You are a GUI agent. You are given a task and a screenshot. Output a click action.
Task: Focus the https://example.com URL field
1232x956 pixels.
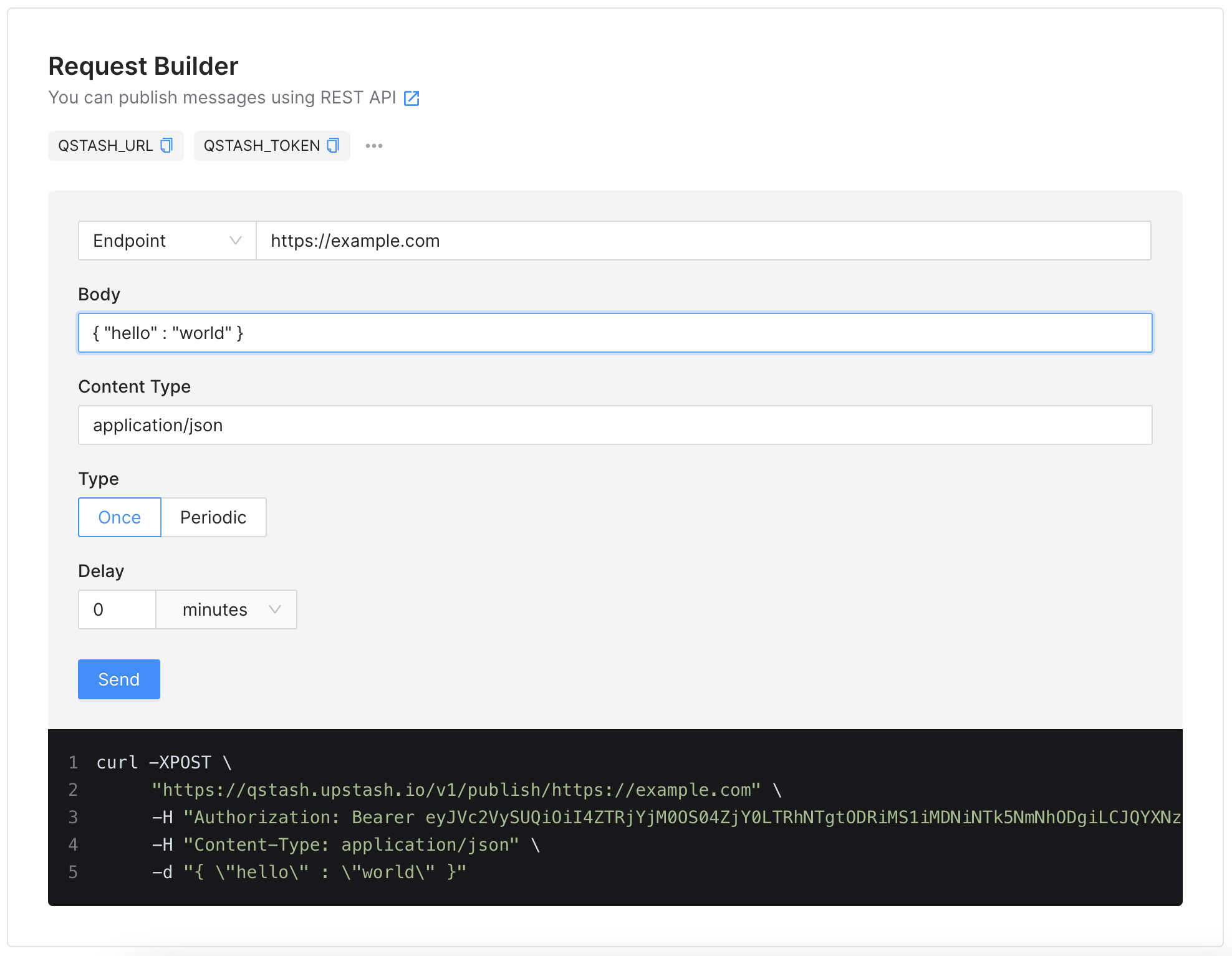coord(703,241)
